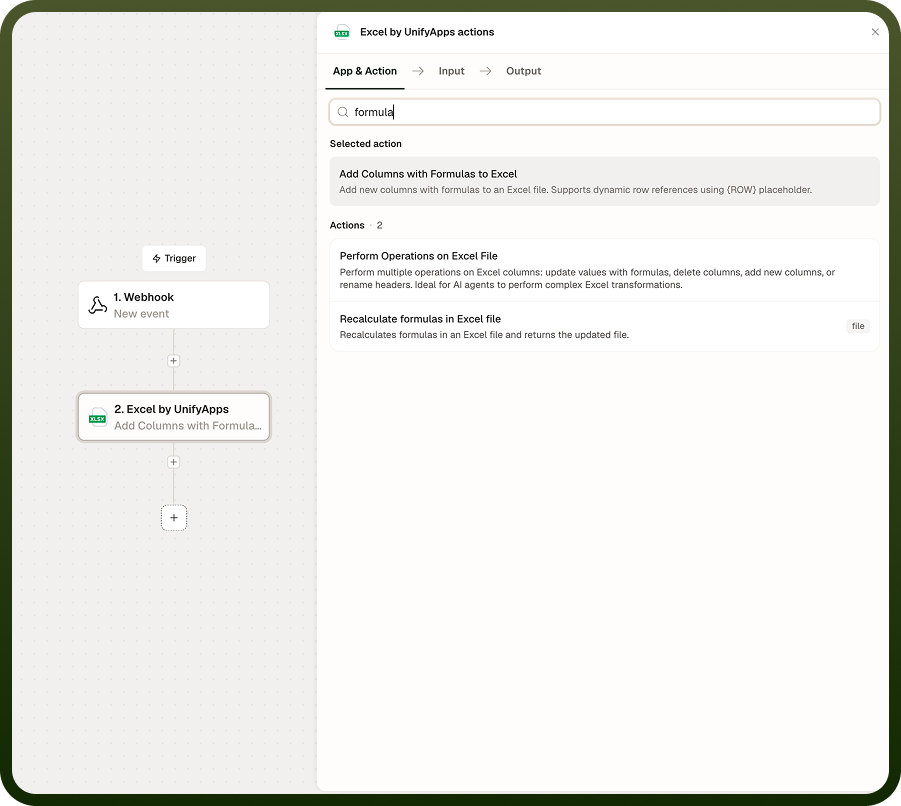Click the search magnifier icon
Screen dimensions: 901x806
[x=343, y=112]
